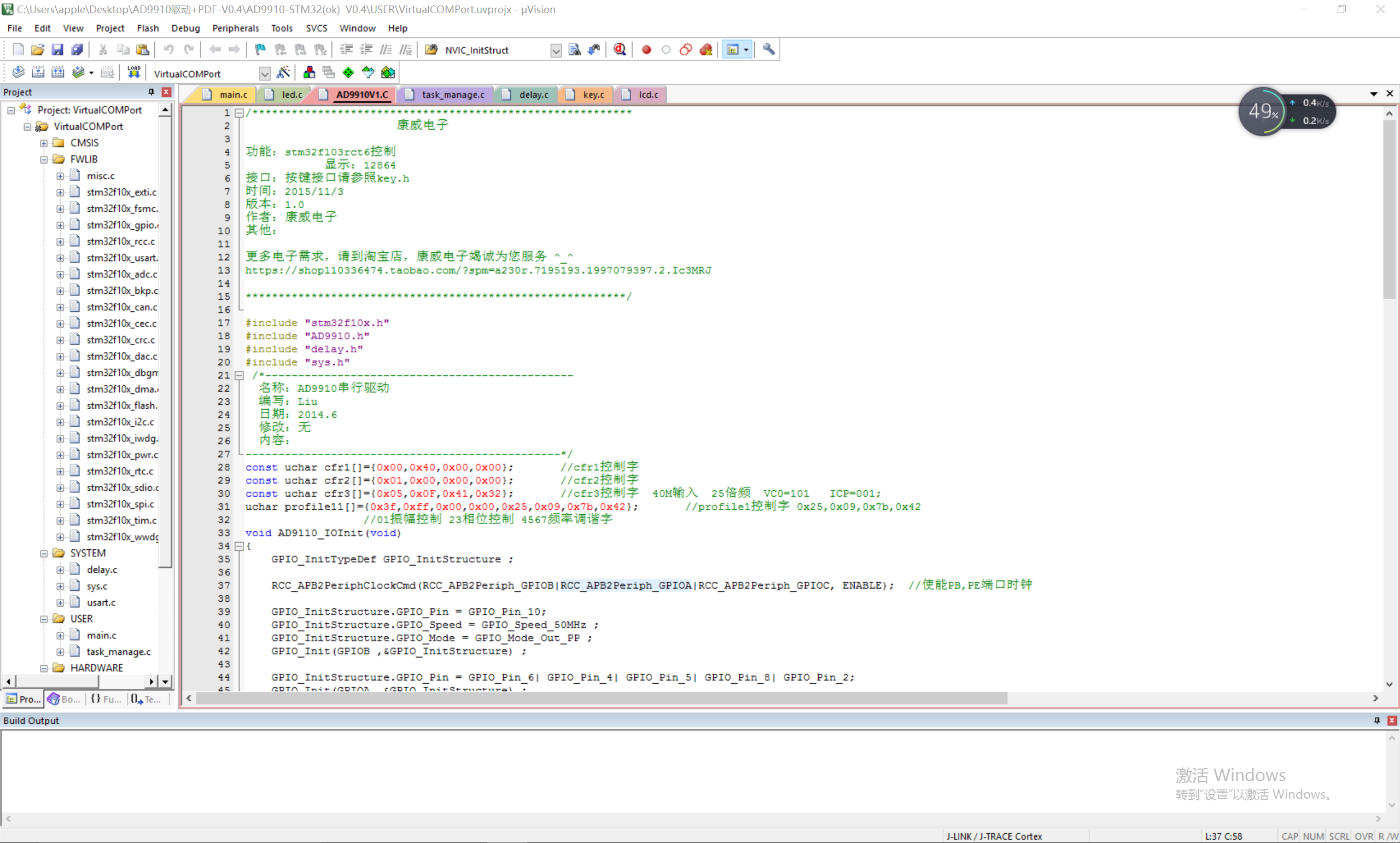Pin the Build Output panel
Image resolution: width=1400 pixels, height=843 pixels.
click(1376, 720)
